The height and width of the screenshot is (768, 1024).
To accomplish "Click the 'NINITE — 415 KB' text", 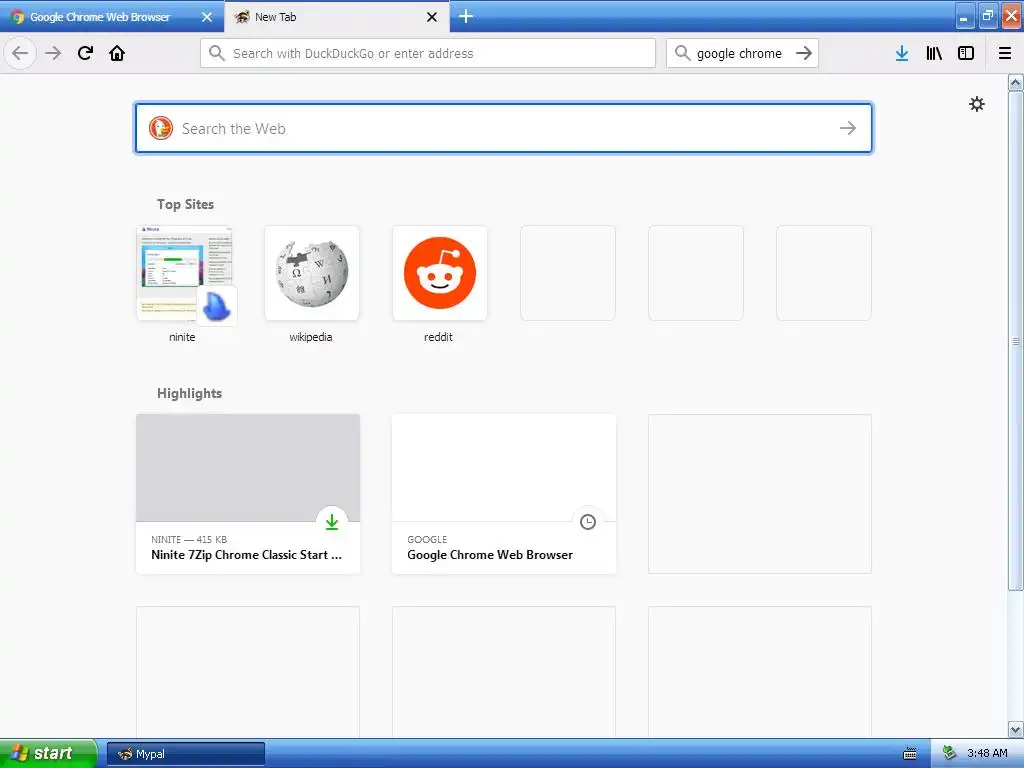I will [x=189, y=539].
